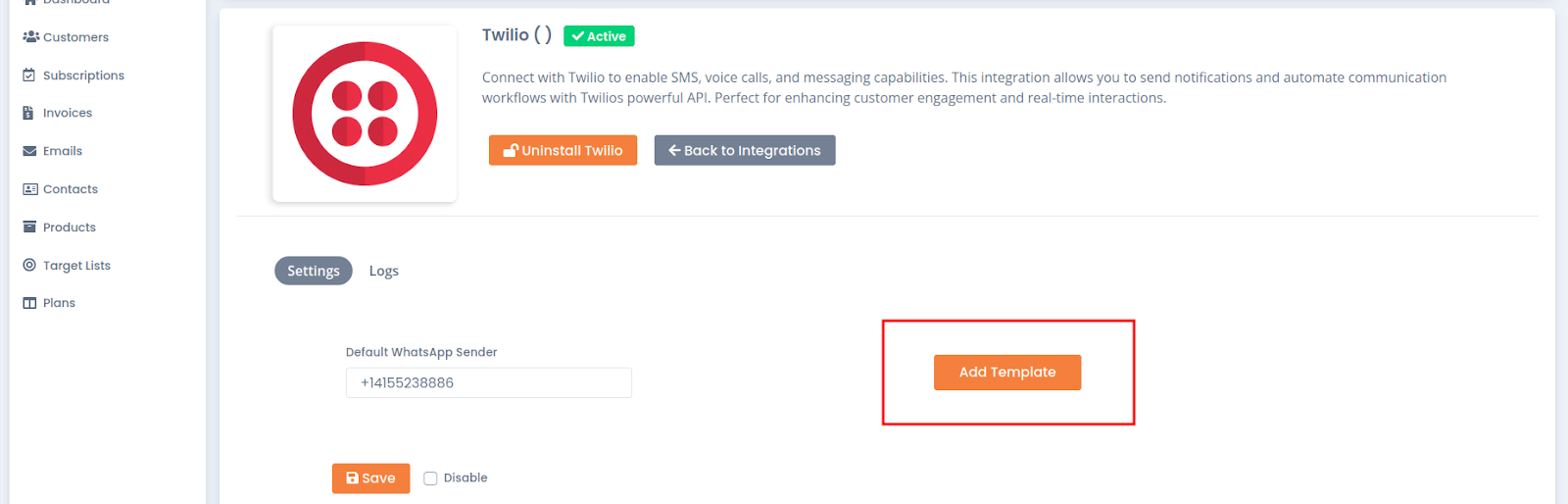Open the Customers menu label
Image resolution: width=1568 pixels, height=504 pixels.
[75, 37]
